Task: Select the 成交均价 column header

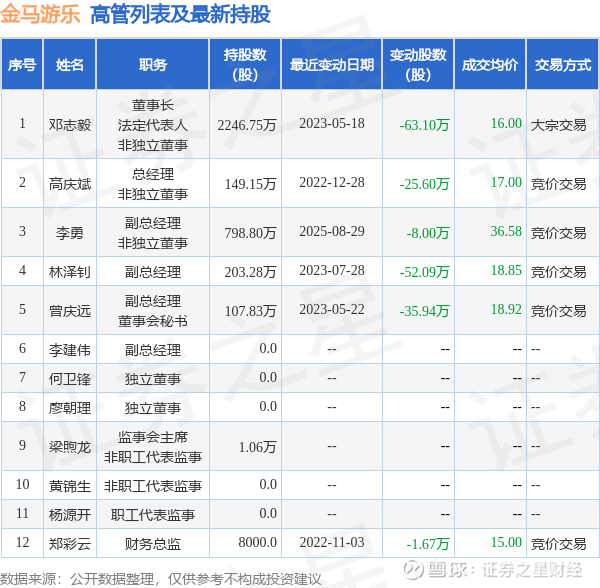Action: tap(490, 65)
